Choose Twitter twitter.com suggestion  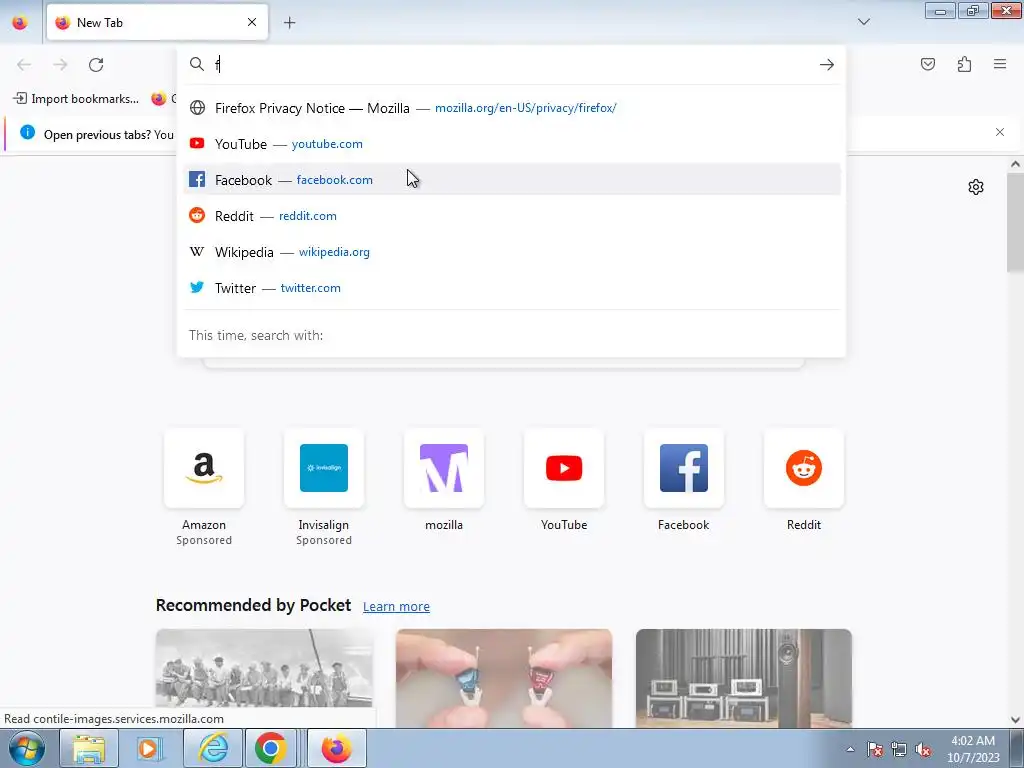click(512, 287)
